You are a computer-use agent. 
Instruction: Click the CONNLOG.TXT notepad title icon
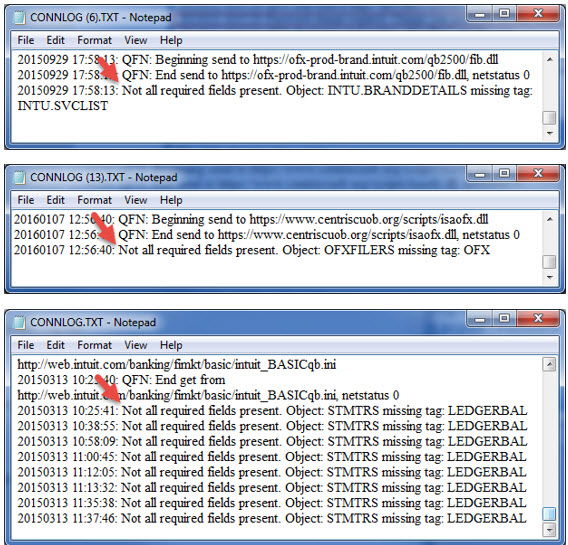(19, 322)
